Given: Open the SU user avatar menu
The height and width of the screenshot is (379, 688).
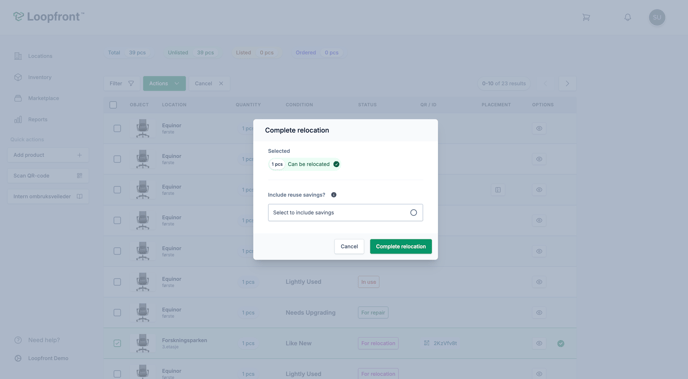Looking at the screenshot, I should point(657,18).
